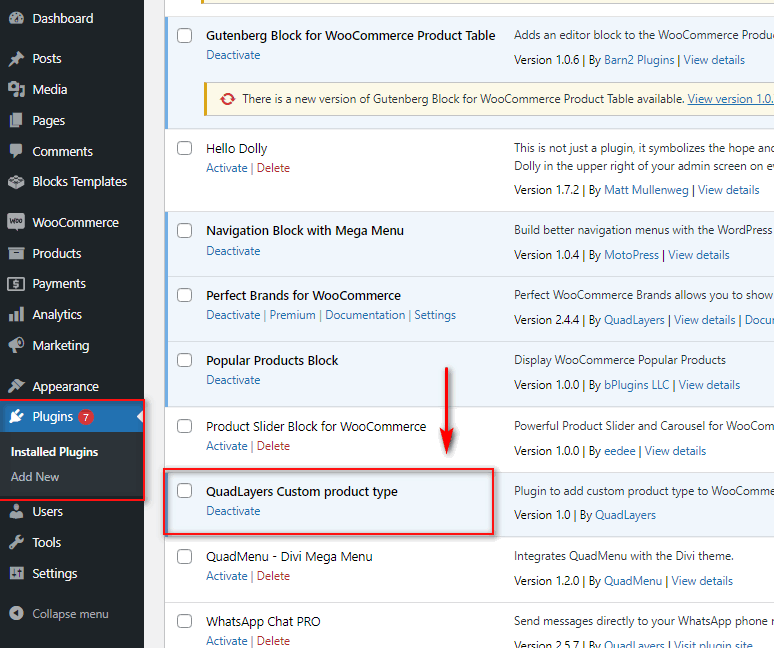Image resolution: width=774 pixels, height=648 pixels.
Task: Open Installed Plugins submenu item
Action: pyautogui.click(x=54, y=452)
